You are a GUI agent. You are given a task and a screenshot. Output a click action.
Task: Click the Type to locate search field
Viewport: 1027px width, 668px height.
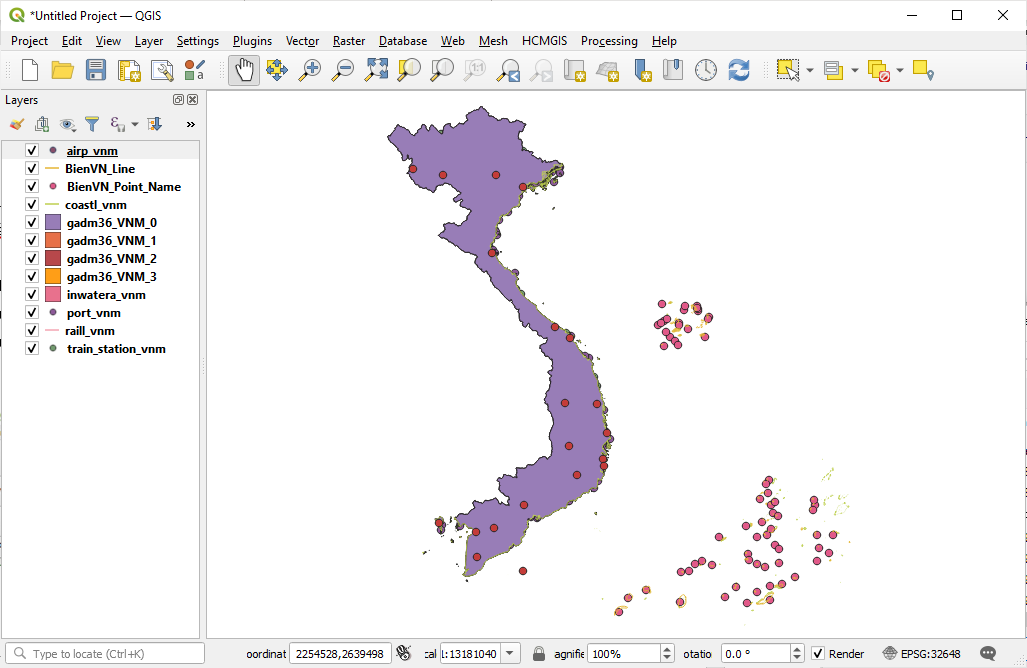(105, 654)
